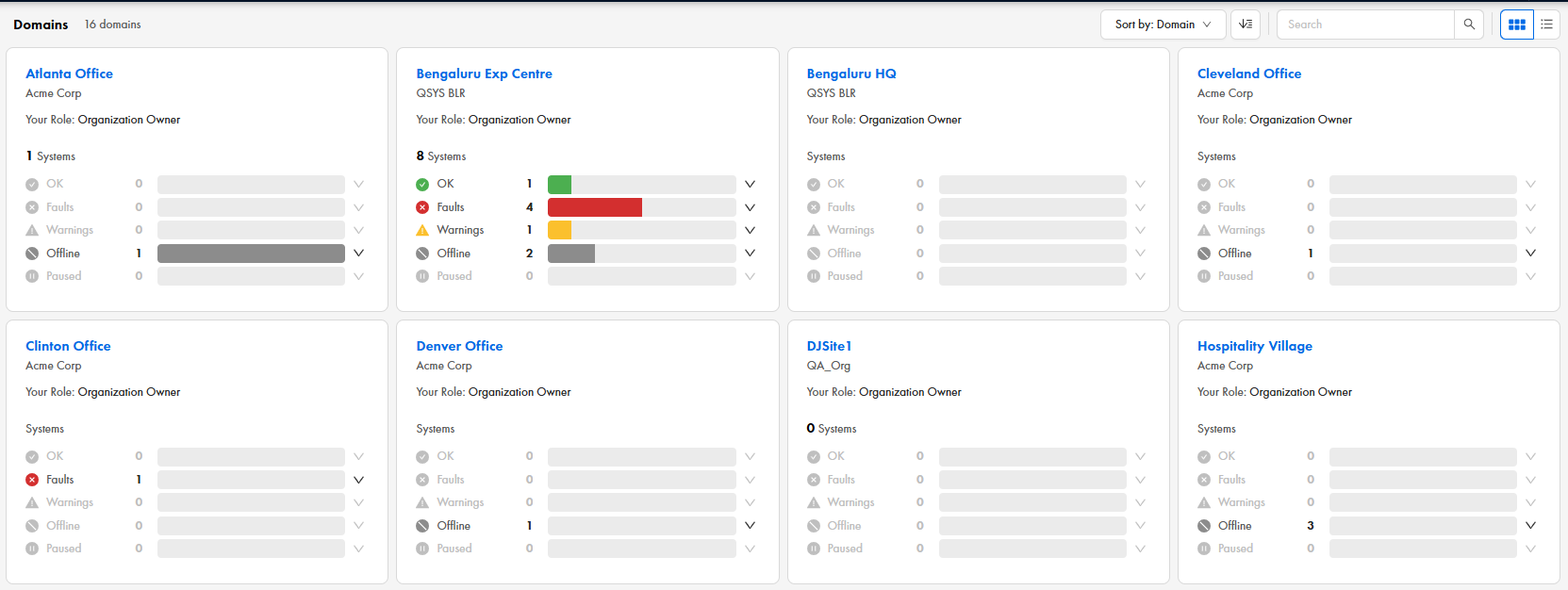Click the red Faults bar in Bengaluru Exp Centre
The height and width of the screenshot is (590, 1568).
point(594,207)
